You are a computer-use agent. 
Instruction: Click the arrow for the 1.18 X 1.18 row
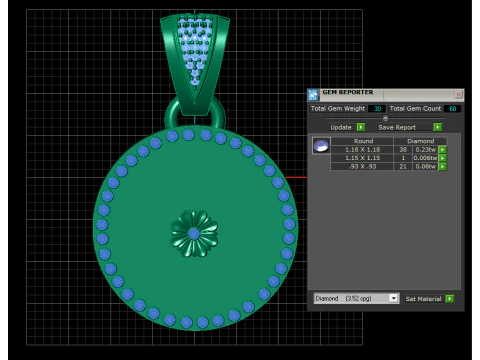pos(442,150)
